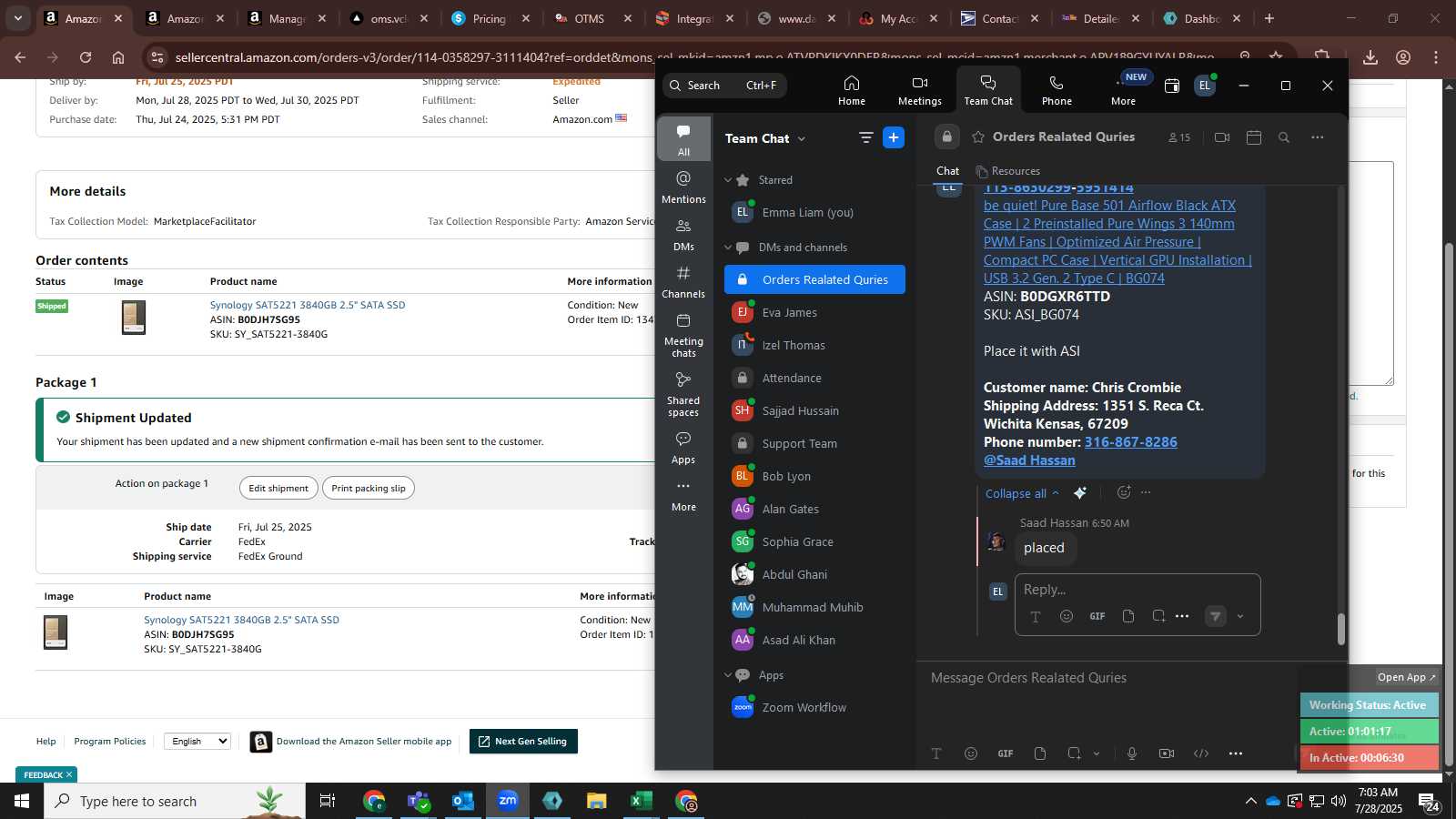The height and width of the screenshot is (819, 1456).
Task: Switch to Resources tab
Action: point(1007,171)
